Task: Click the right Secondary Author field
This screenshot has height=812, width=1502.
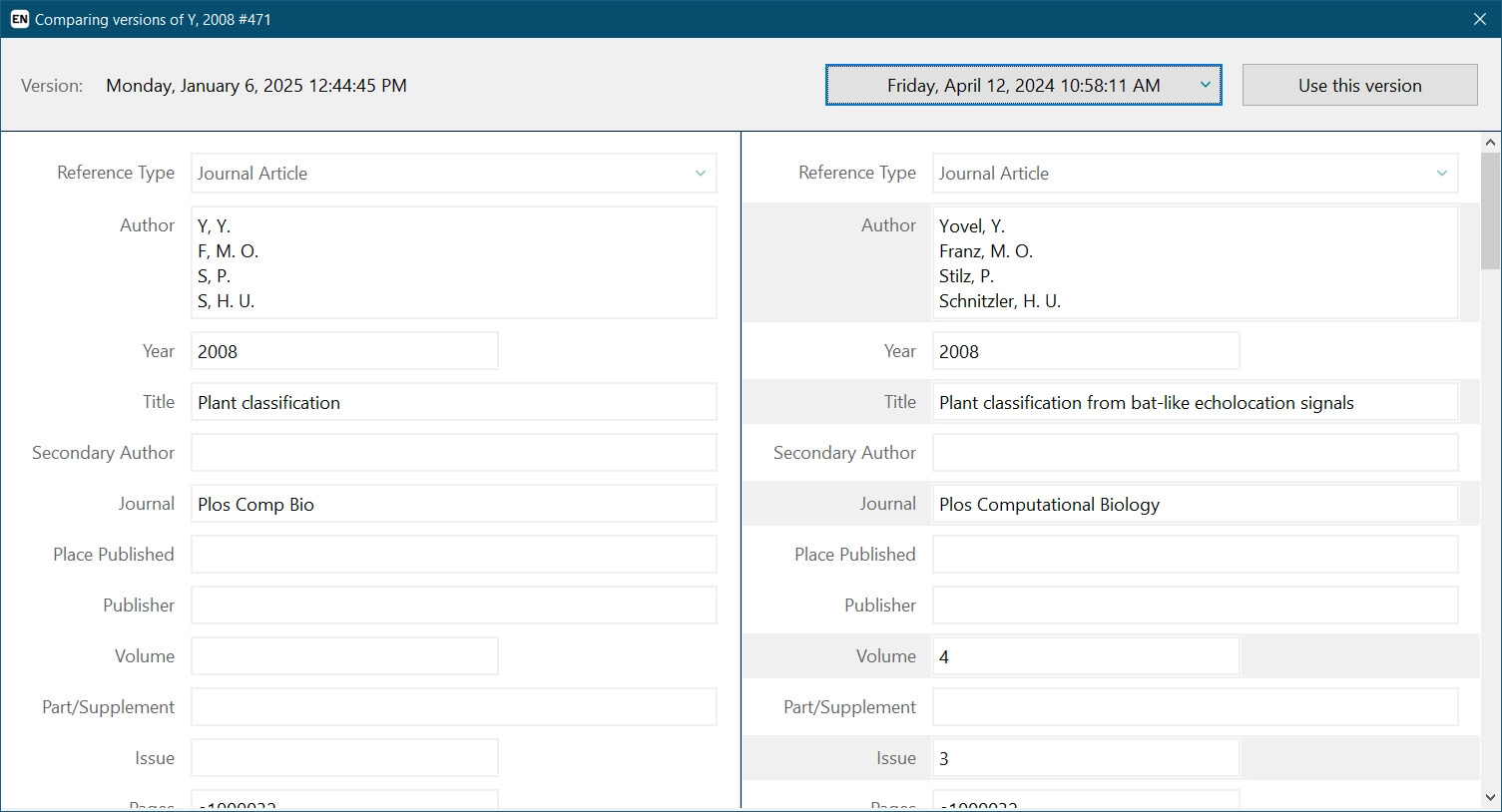Action: pos(1196,453)
